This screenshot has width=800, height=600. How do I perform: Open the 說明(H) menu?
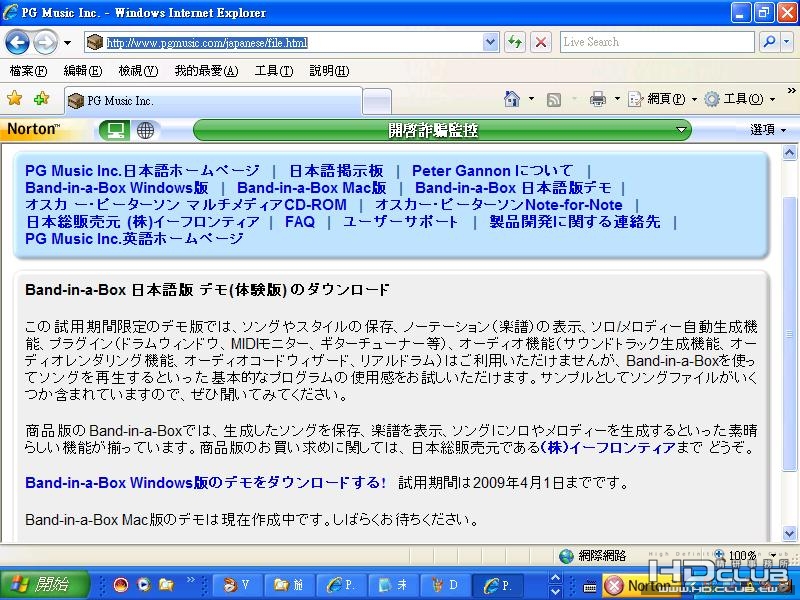point(329,71)
